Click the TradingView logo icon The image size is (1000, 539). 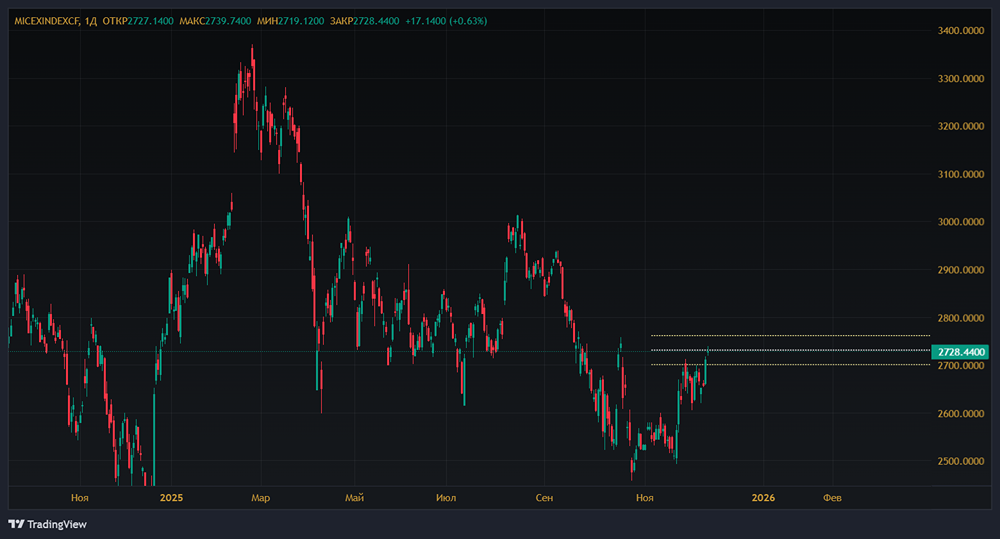16,524
